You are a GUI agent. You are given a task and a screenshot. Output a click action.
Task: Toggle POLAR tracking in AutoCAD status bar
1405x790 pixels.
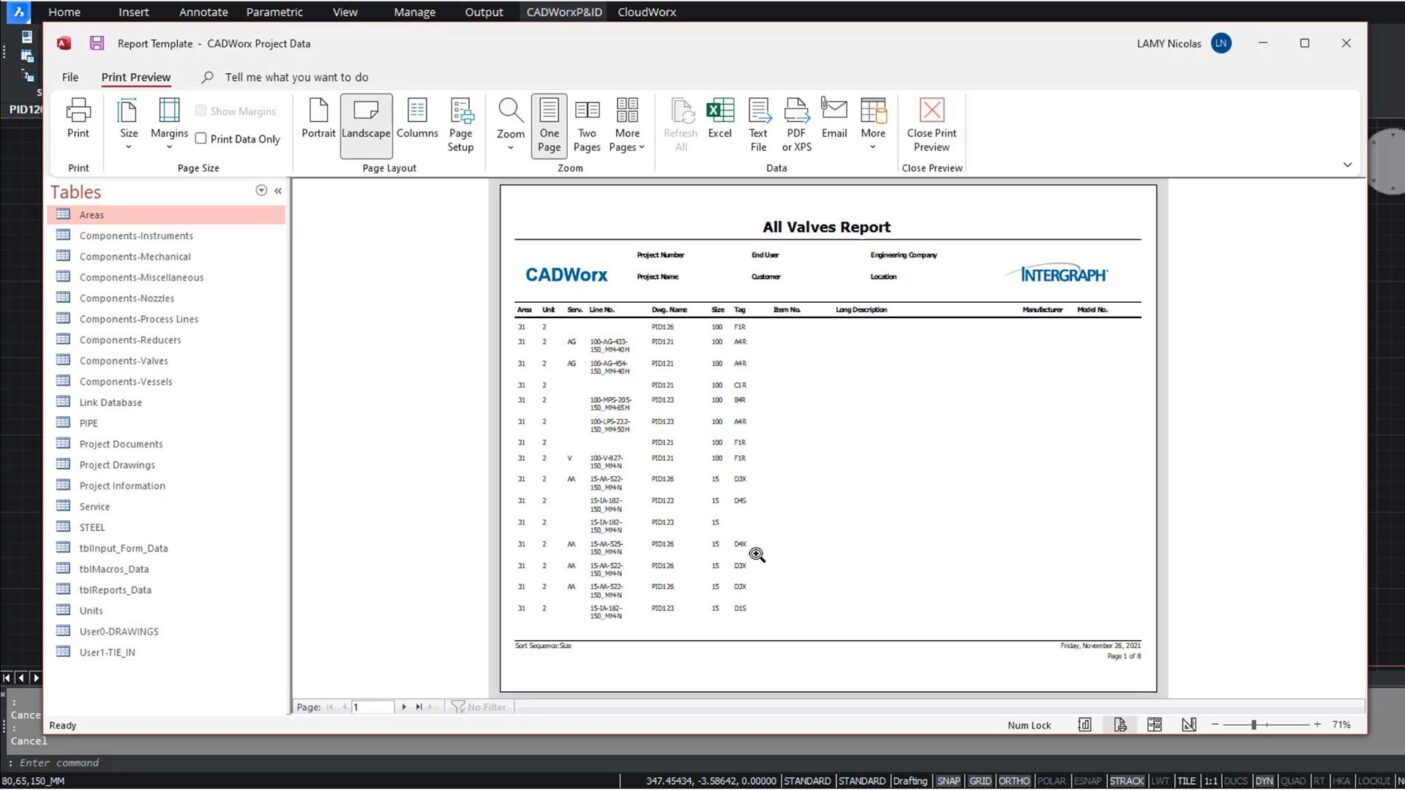(1051, 781)
